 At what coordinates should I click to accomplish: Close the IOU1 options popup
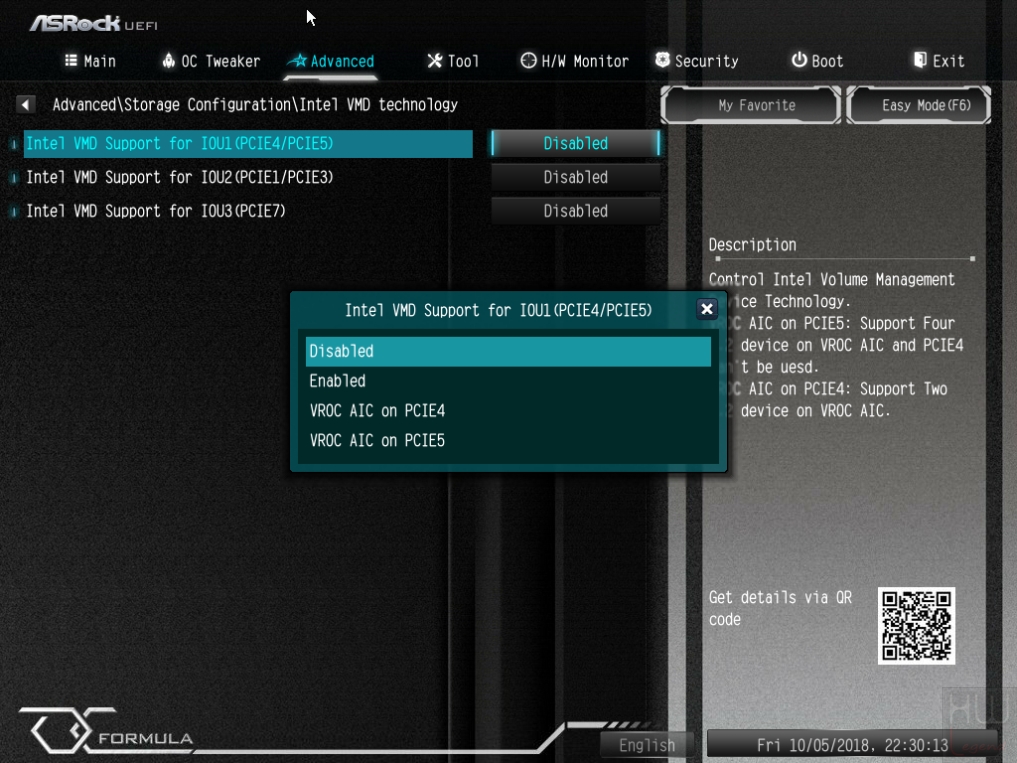(x=707, y=309)
